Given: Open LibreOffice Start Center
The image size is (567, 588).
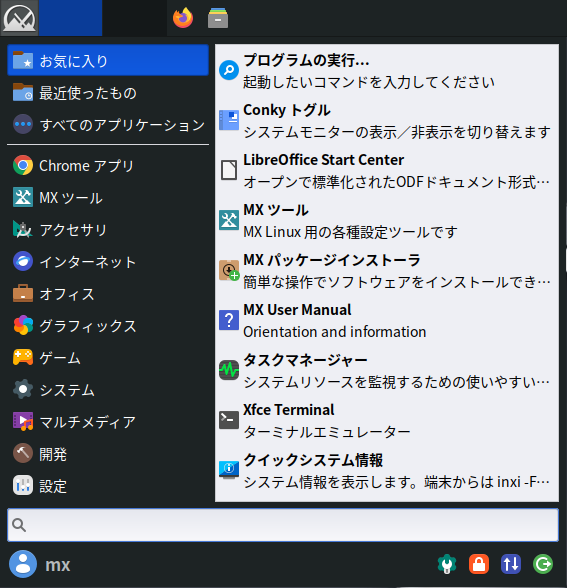Looking at the screenshot, I should (387, 171).
